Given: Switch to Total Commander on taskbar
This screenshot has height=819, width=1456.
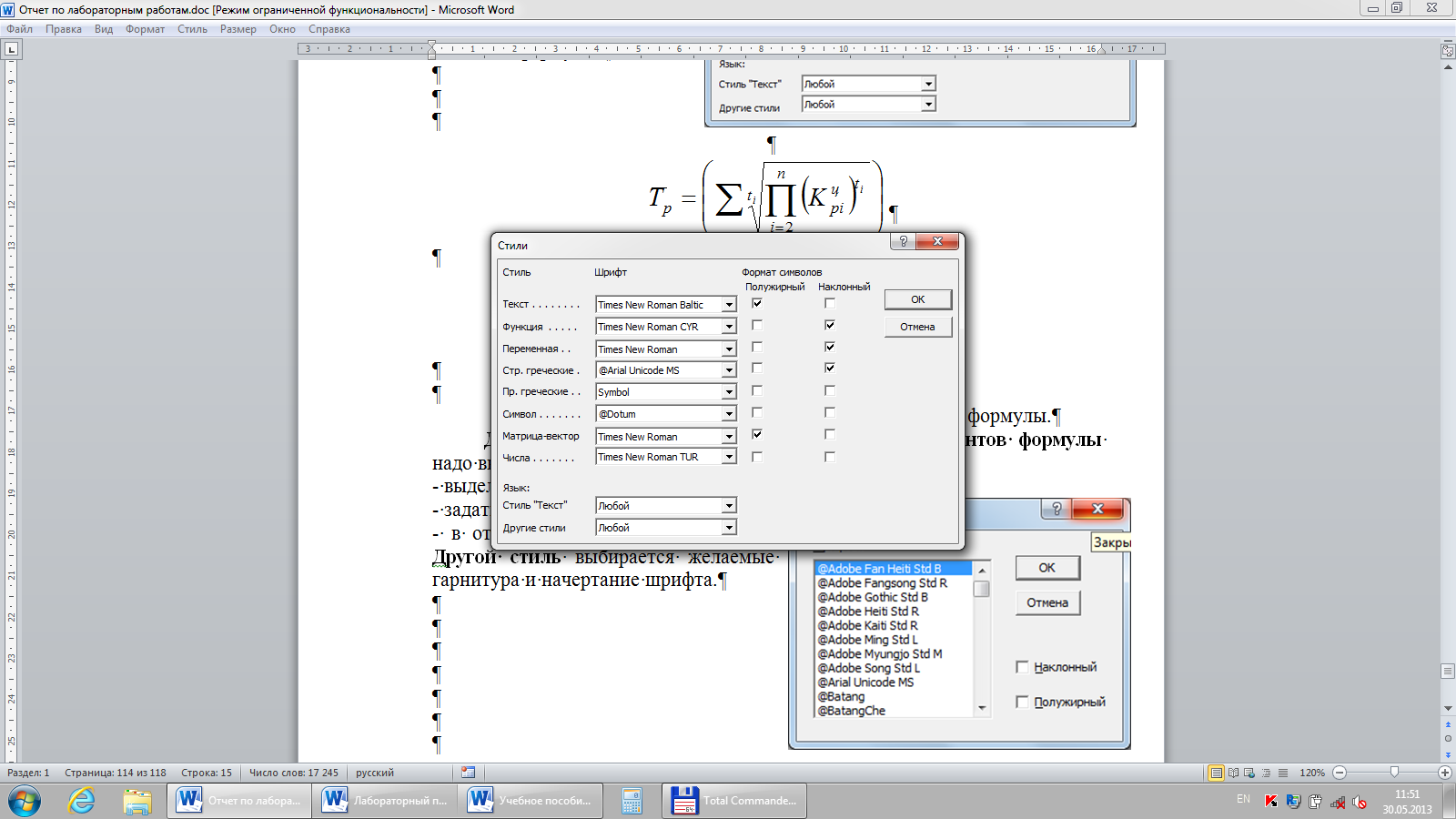Looking at the screenshot, I should pos(734,801).
